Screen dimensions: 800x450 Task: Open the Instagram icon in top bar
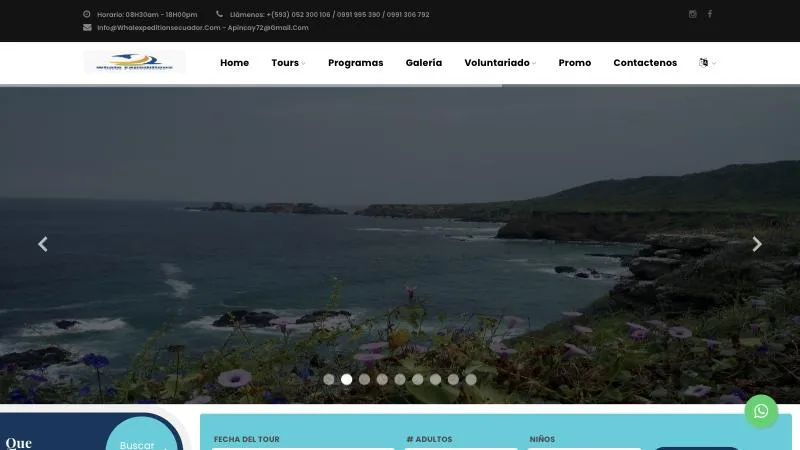pyautogui.click(x=692, y=14)
